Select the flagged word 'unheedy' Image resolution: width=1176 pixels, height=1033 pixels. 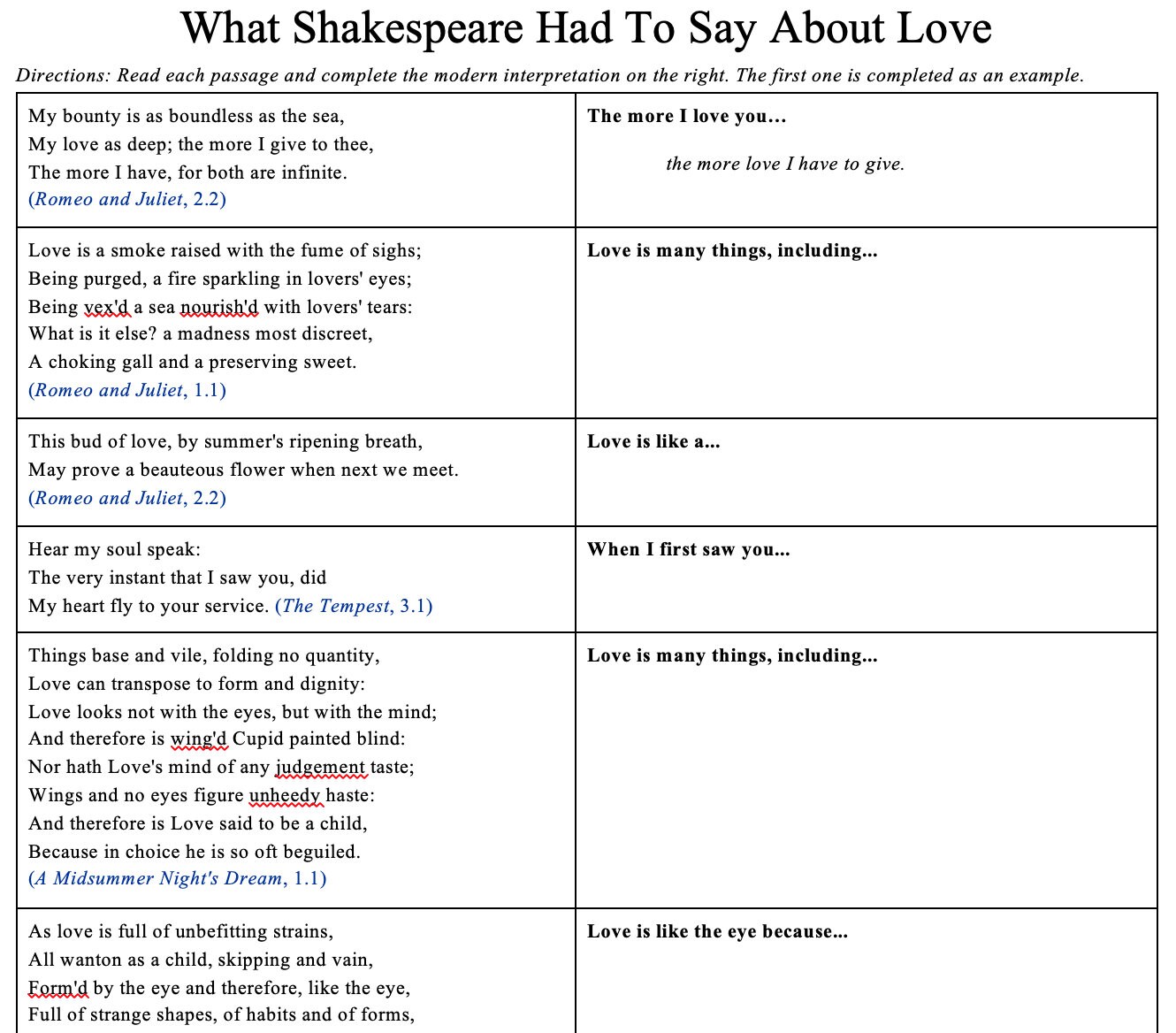pos(286,795)
